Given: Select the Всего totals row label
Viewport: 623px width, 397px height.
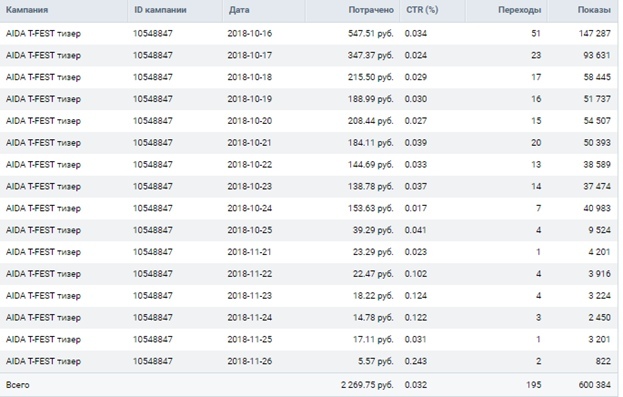Looking at the screenshot, I should coord(17,385).
